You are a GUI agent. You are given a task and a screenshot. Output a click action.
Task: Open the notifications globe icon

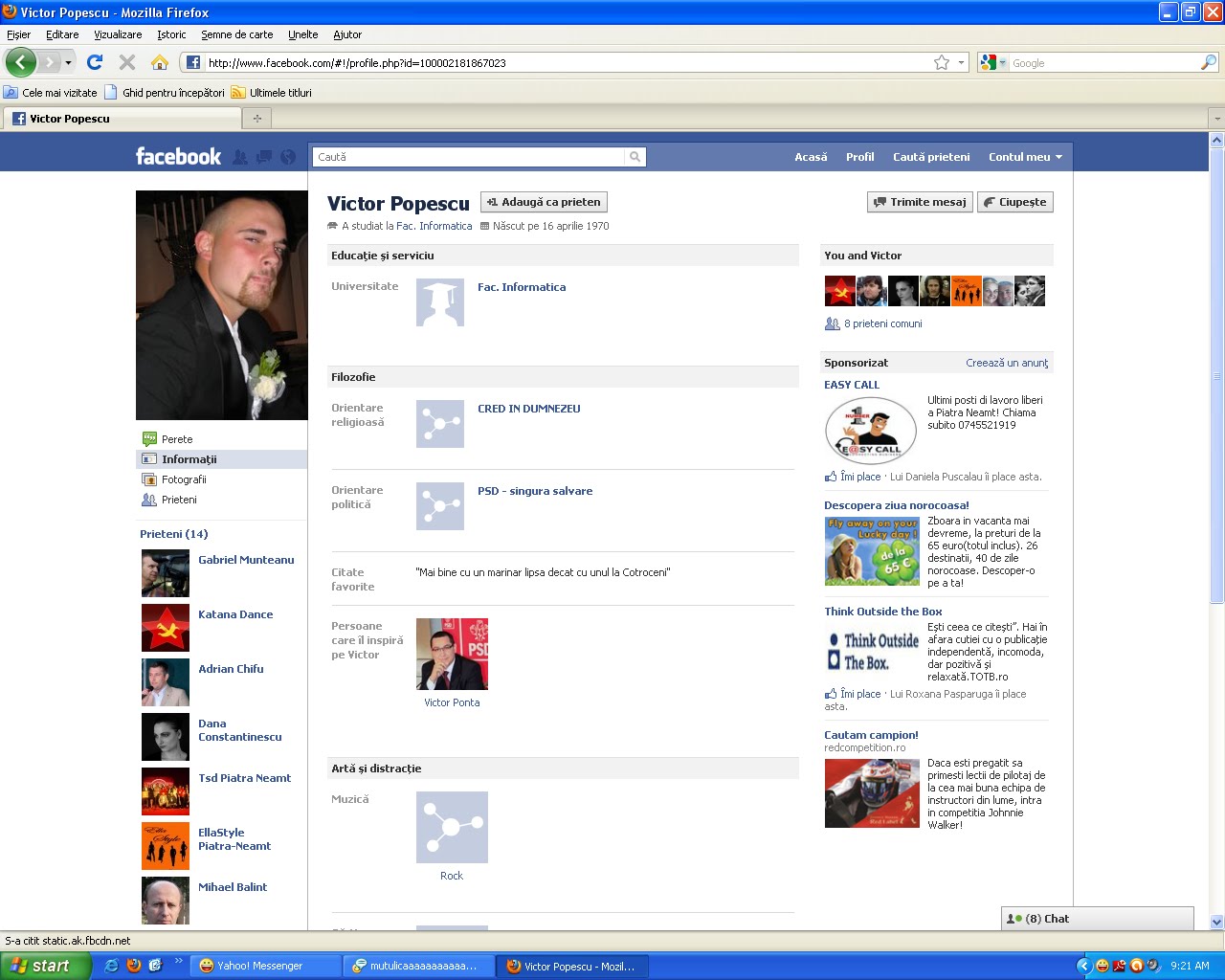tap(288, 157)
